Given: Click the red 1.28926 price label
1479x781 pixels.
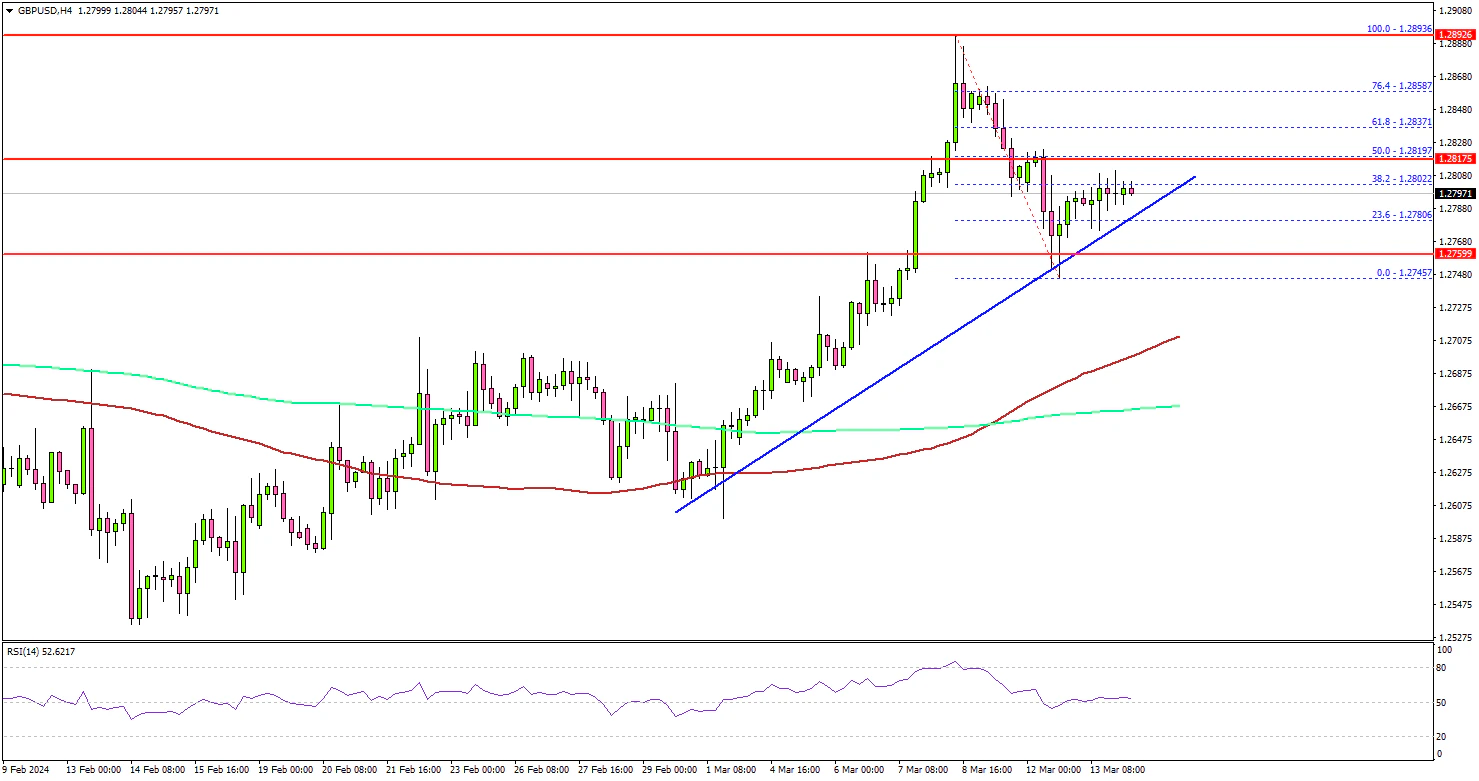Looking at the screenshot, I should (x=1455, y=35).
